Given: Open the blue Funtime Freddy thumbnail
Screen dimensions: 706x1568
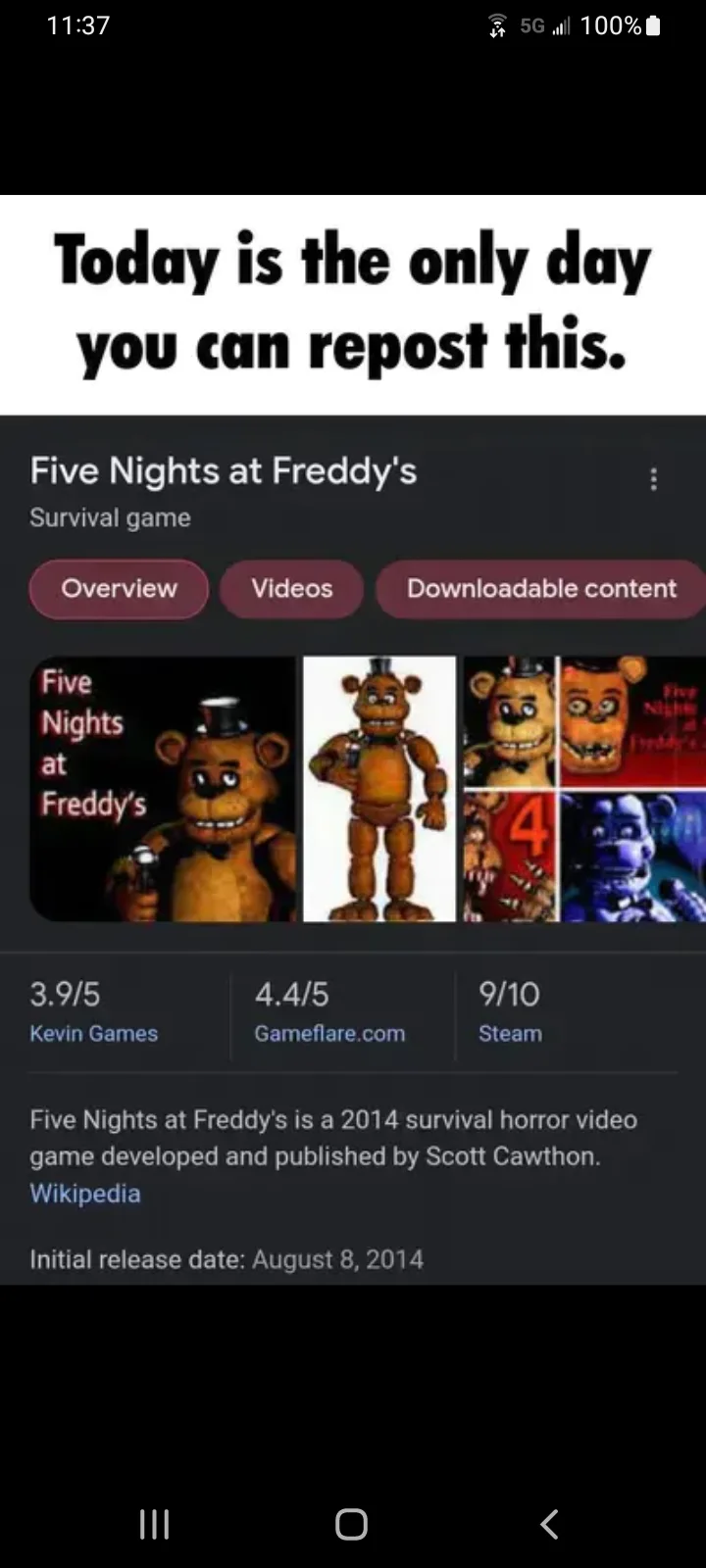Looking at the screenshot, I should click(633, 857).
